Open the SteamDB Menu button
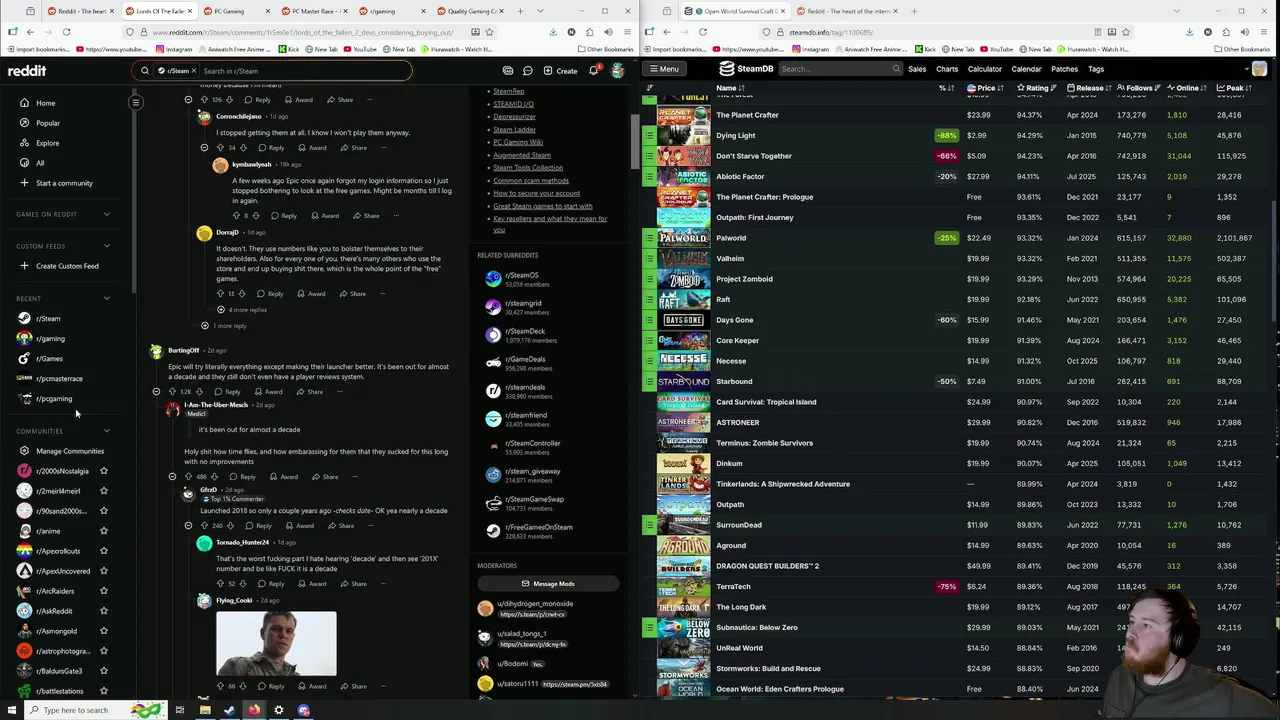Screen dimensions: 1280x720 pyautogui.click(x=663, y=69)
